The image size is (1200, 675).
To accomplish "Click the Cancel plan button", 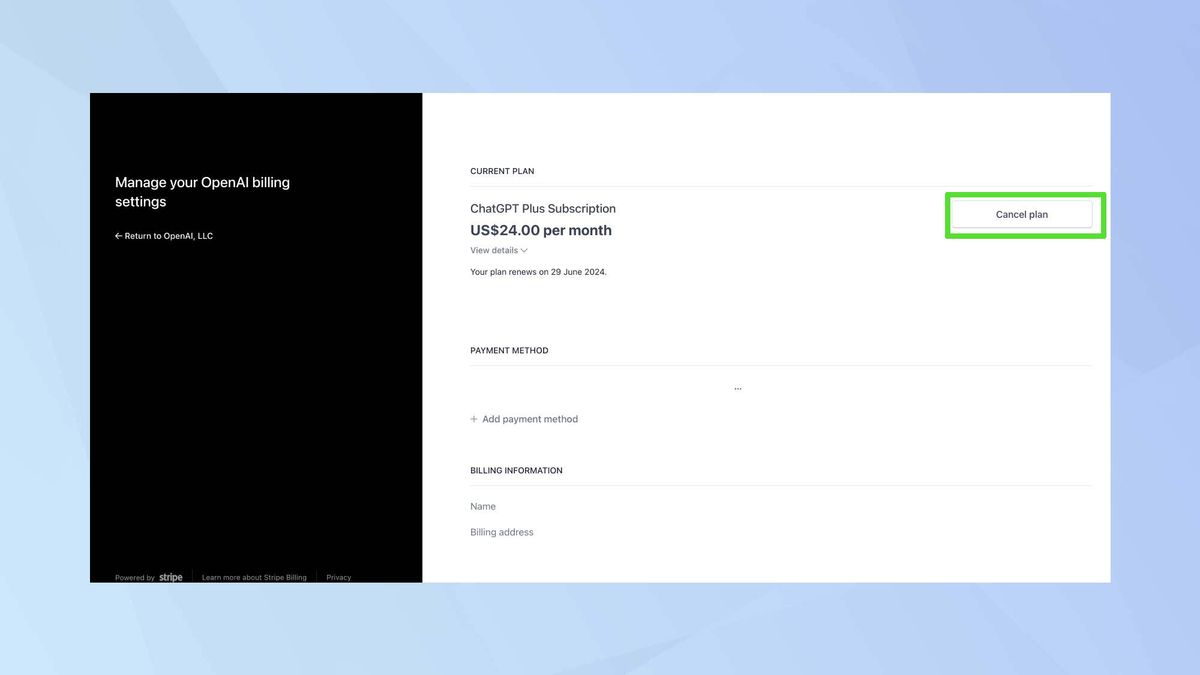I will [1021, 214].
